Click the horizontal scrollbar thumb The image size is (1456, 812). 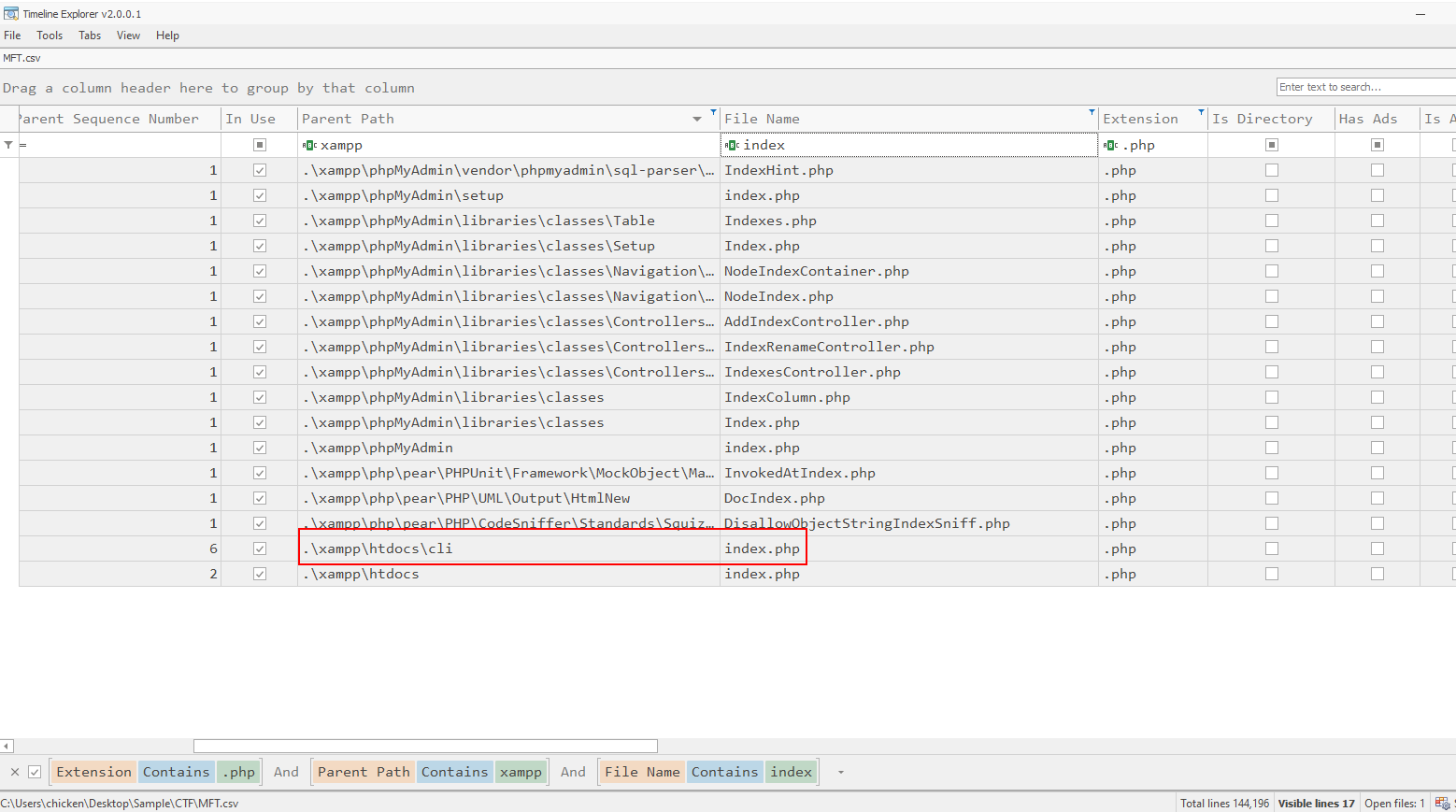(425, 746)
